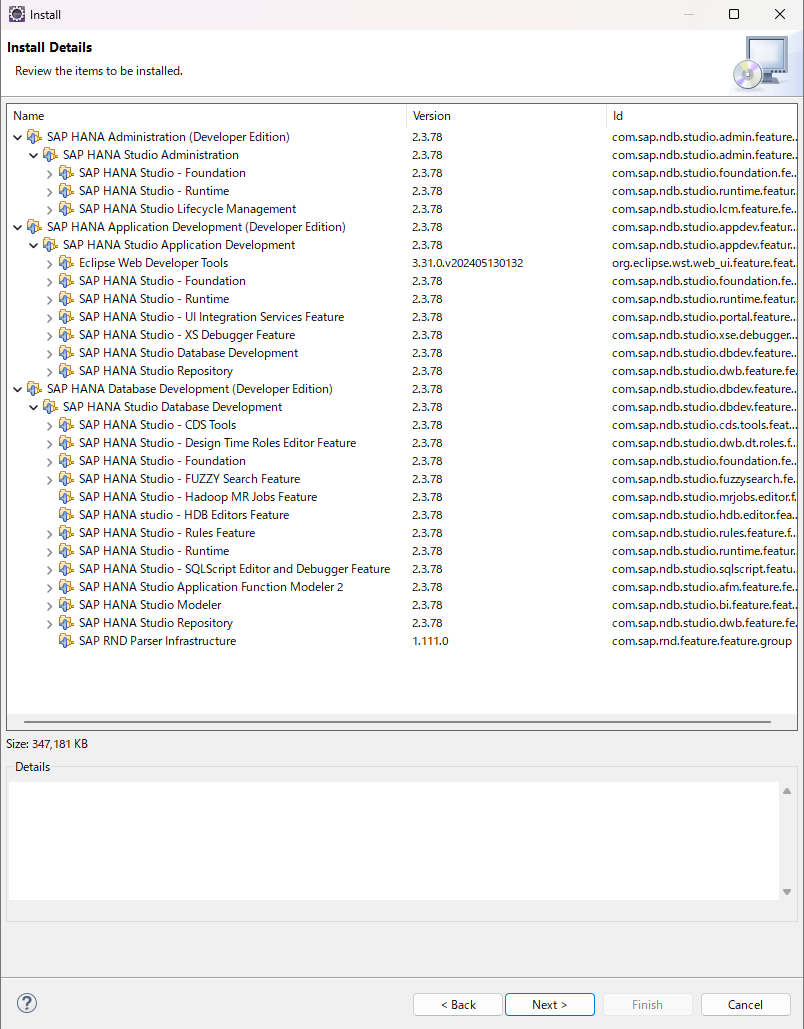The image size is (804, 1029).
Task: Click inside the Details text area
Action: pos(394,841)
